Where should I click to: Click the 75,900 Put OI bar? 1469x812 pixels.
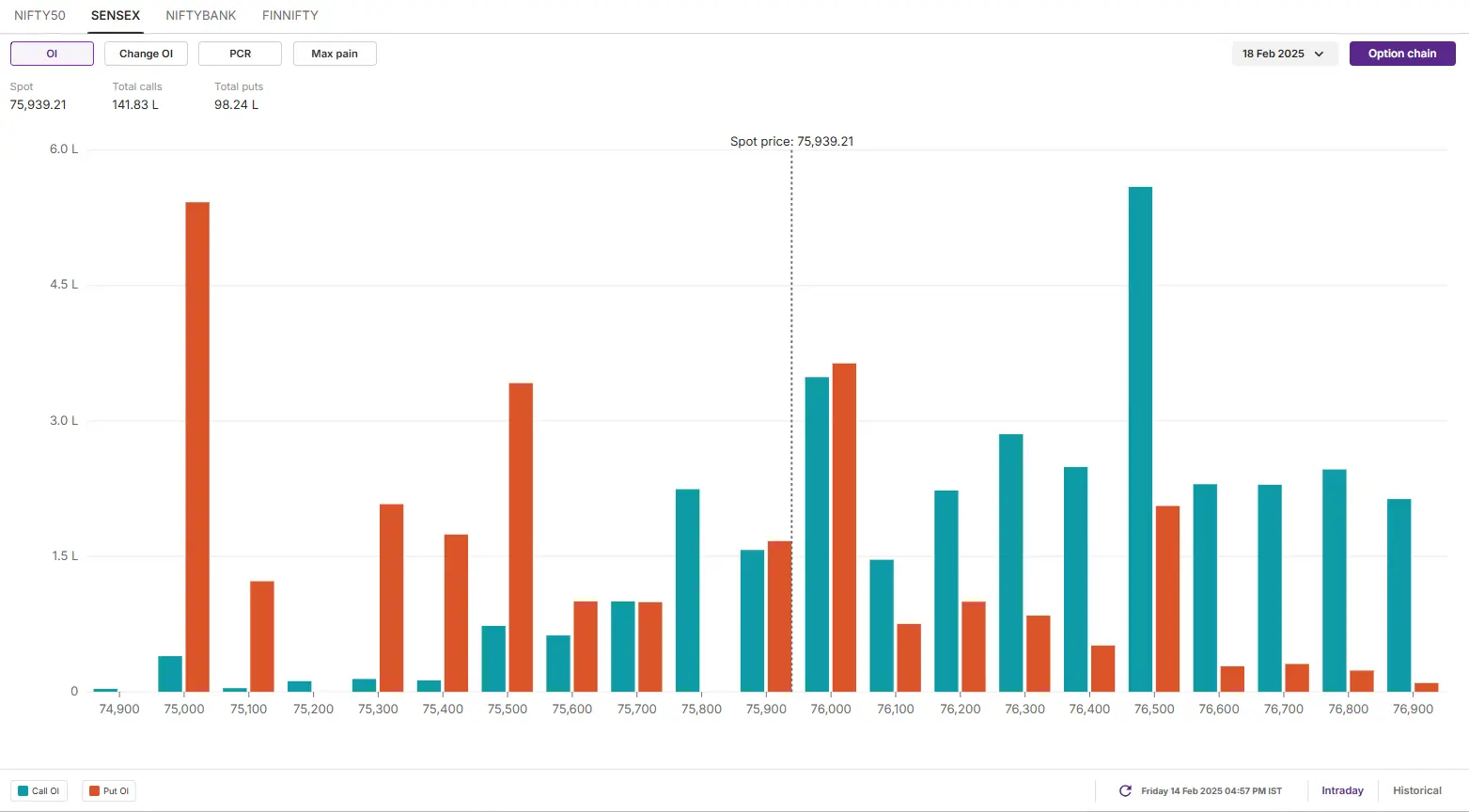click(x=779, y=617)
